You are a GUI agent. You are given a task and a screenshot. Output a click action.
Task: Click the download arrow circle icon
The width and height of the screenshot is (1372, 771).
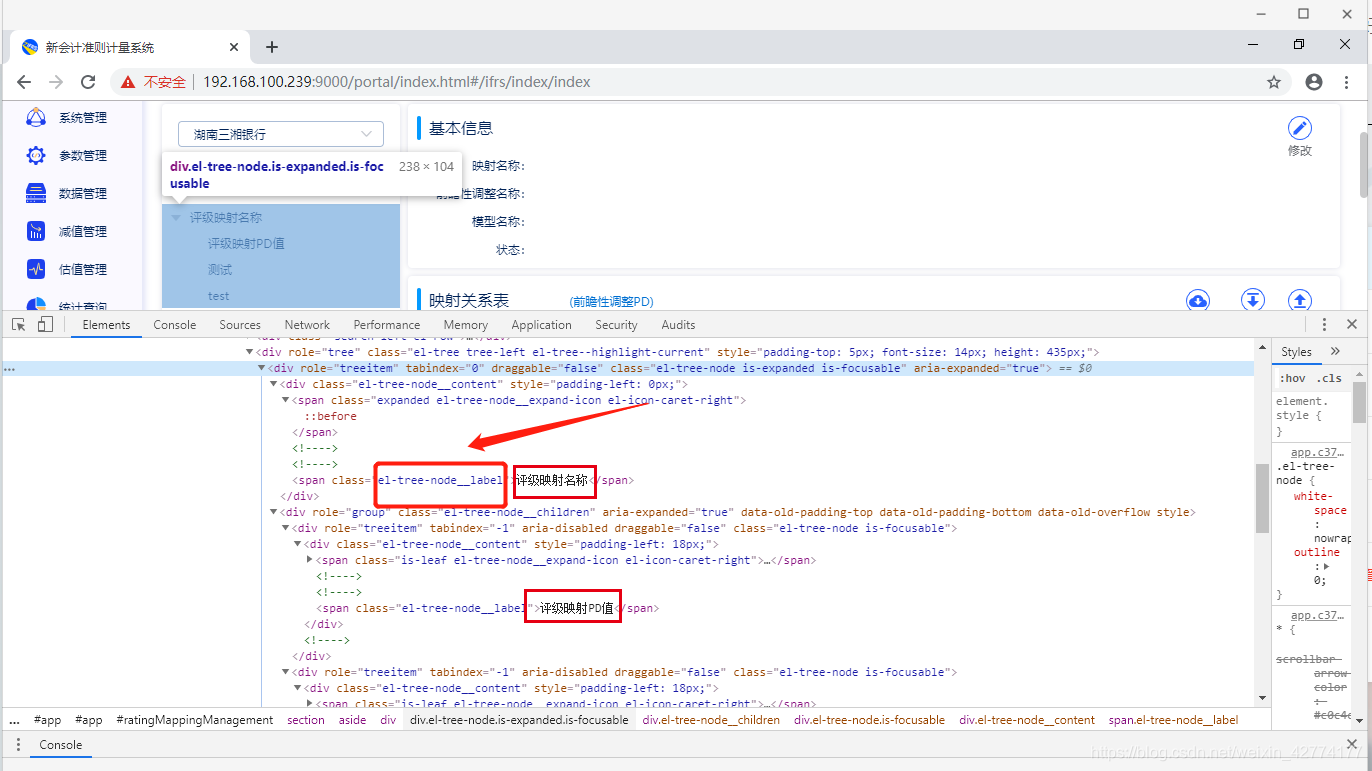click(1253, 300)
